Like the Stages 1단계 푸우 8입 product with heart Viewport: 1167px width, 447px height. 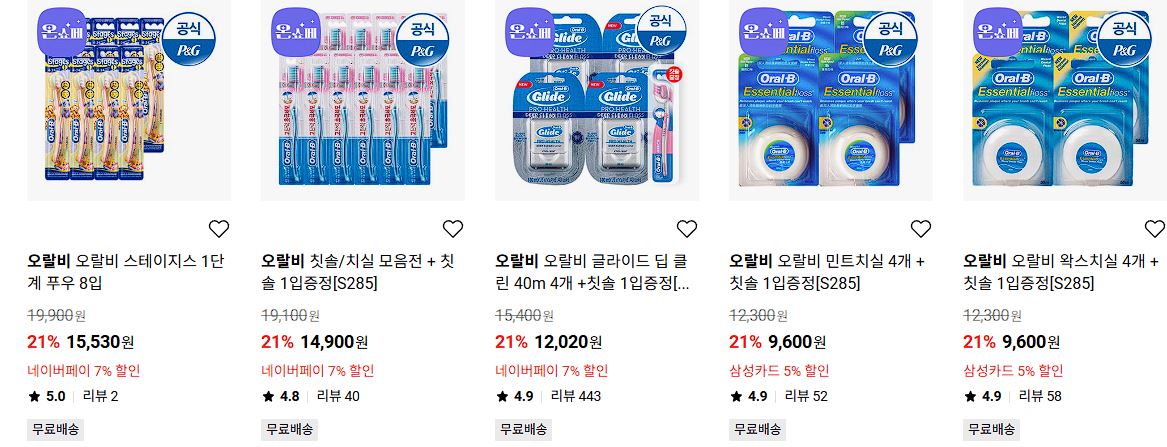click(x=219, y=228)
